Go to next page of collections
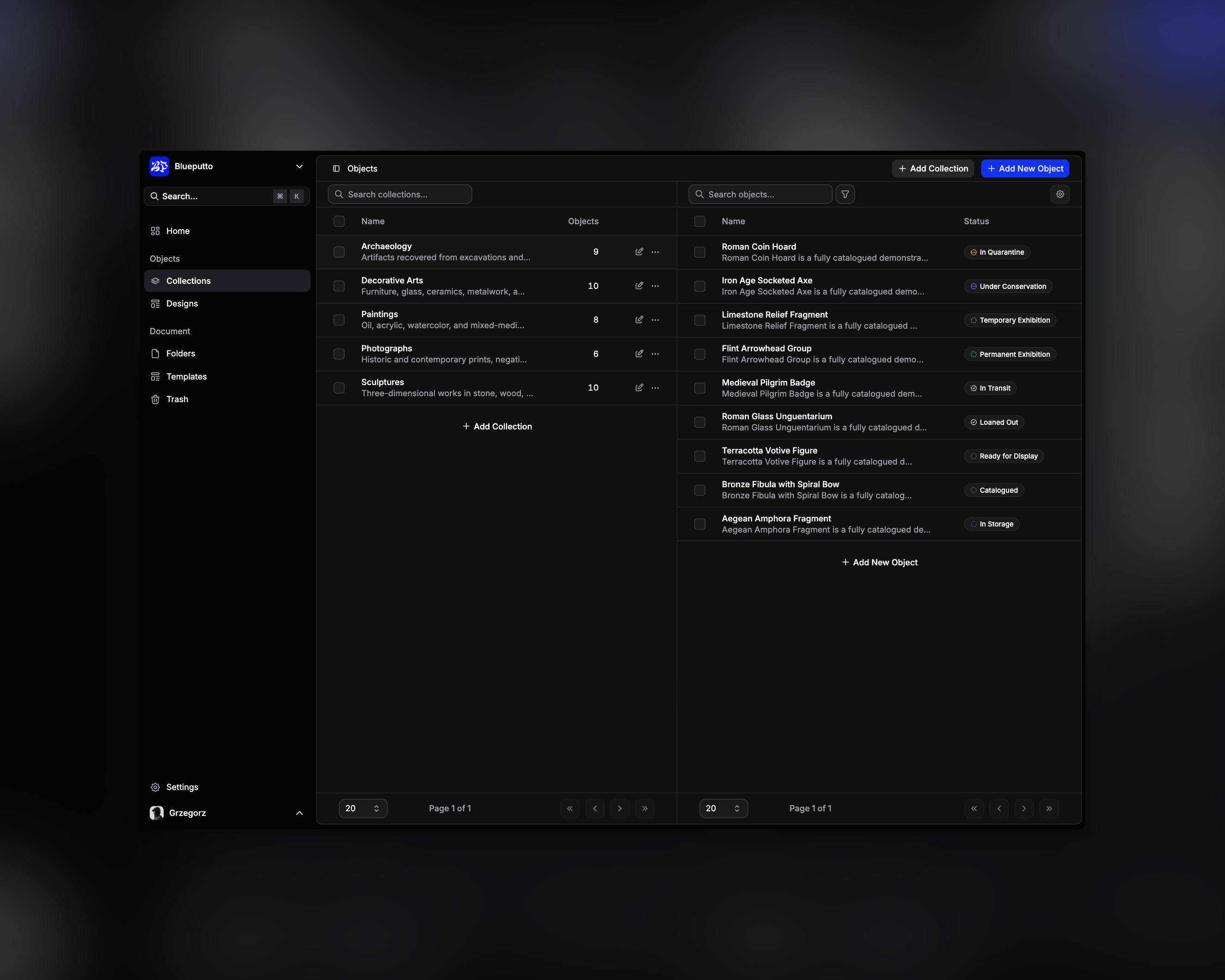1225x980 pixels. [620, 808]
